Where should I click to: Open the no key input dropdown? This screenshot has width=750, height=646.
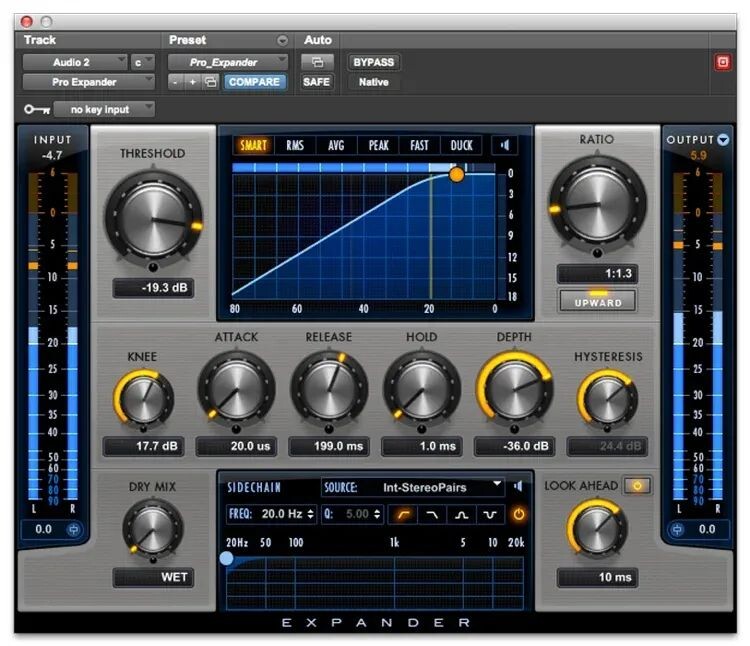tap(104, 109)
